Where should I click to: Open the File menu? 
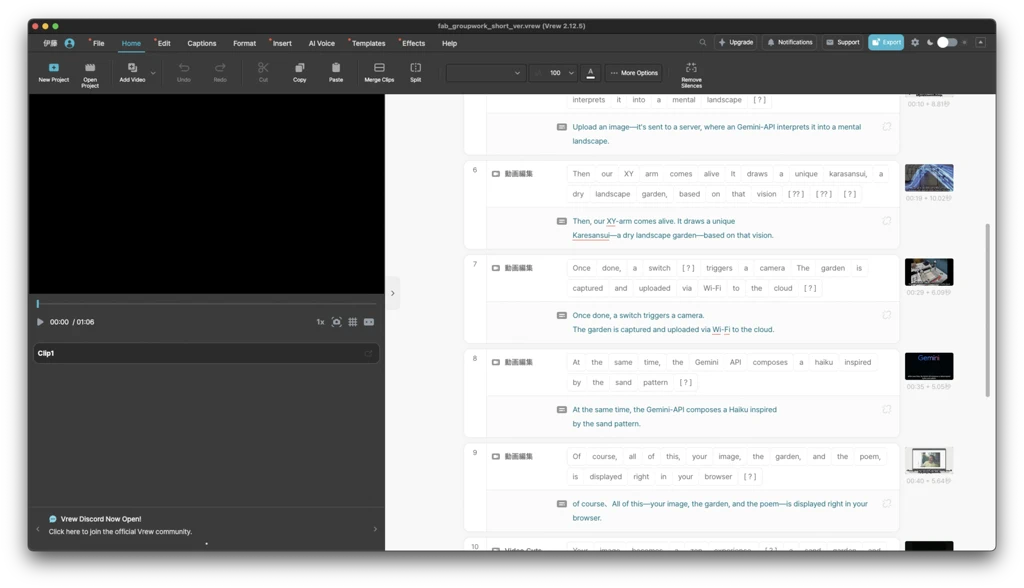tap(99, 43)
